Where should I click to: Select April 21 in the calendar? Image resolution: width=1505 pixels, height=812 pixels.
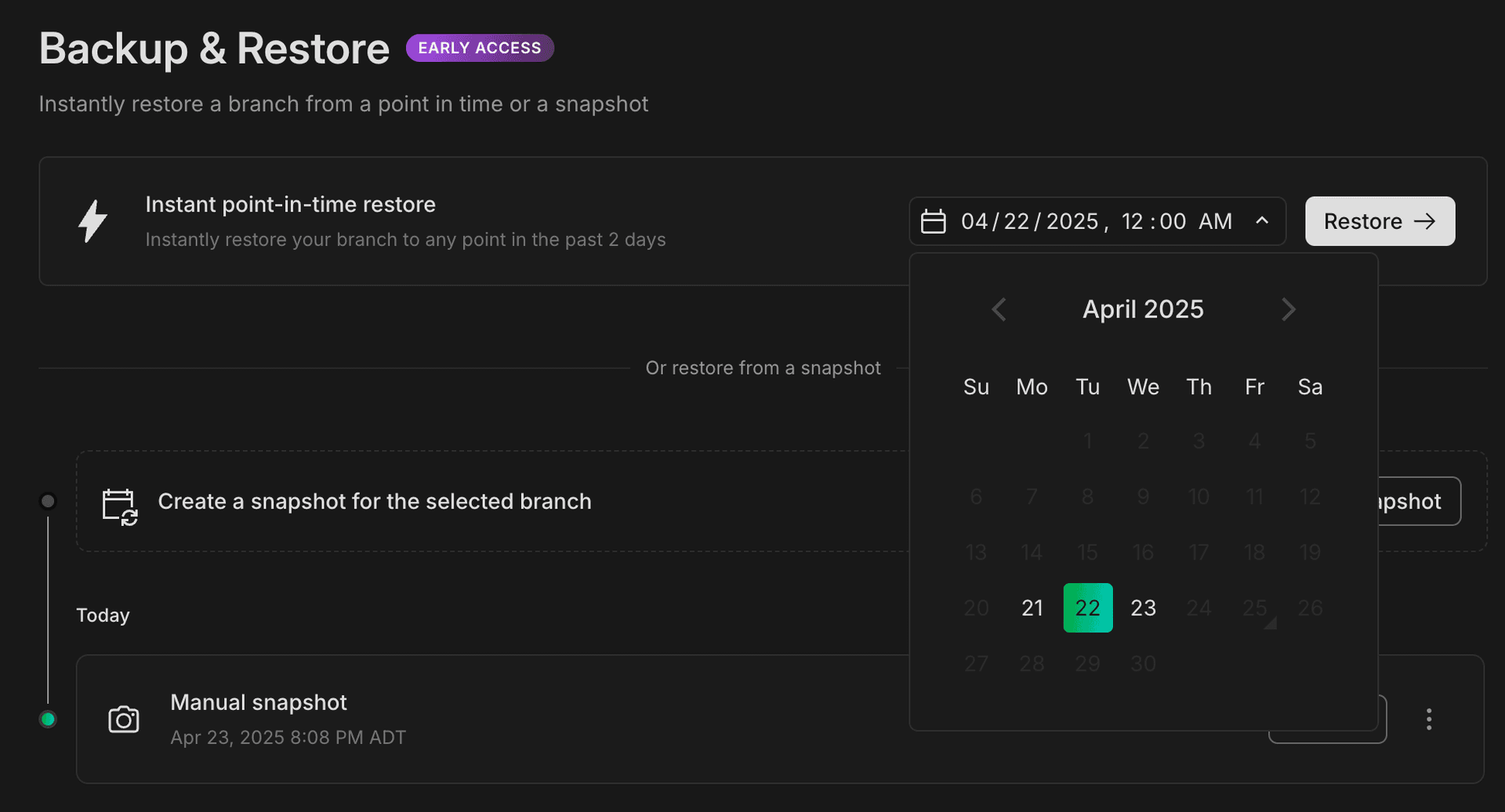1032,607
